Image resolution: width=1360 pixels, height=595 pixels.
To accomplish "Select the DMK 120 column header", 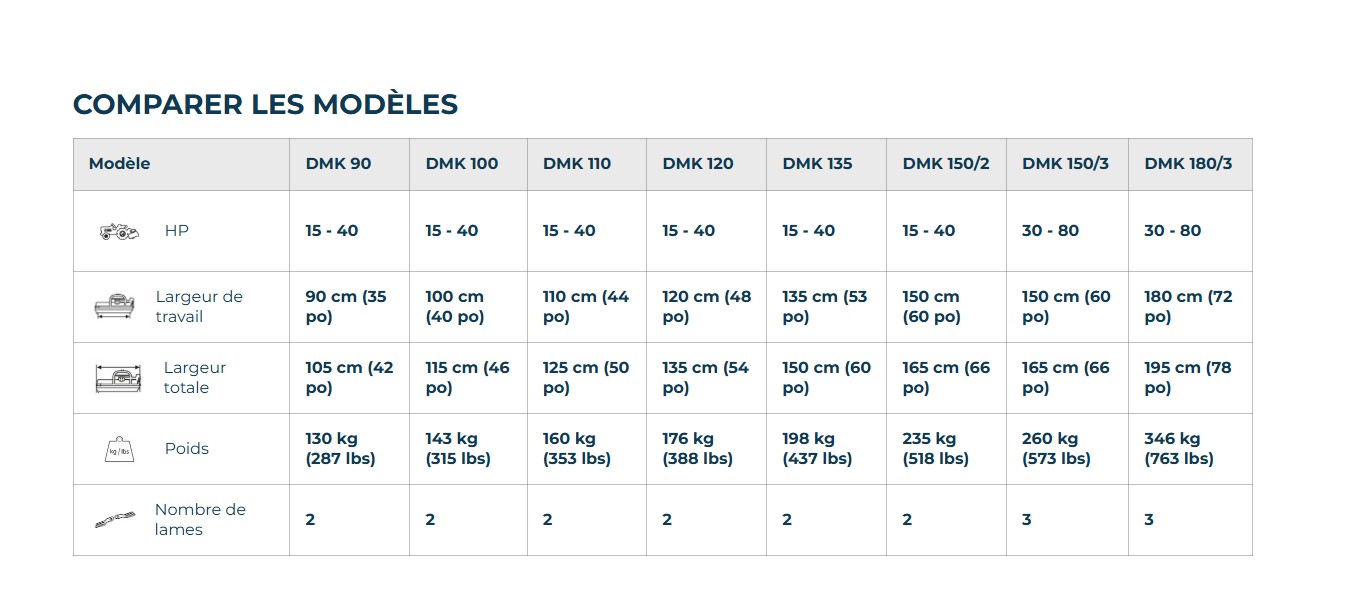I will 698,164.
